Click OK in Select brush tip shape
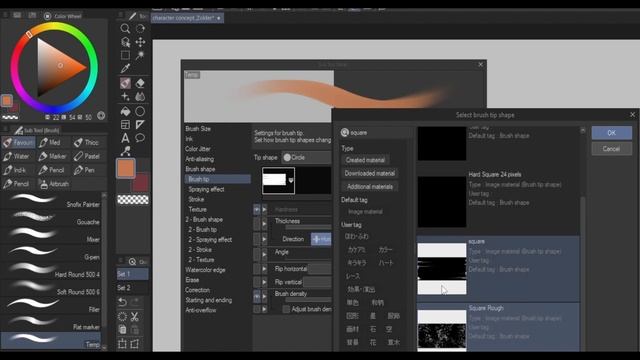 tap(611, 133)
